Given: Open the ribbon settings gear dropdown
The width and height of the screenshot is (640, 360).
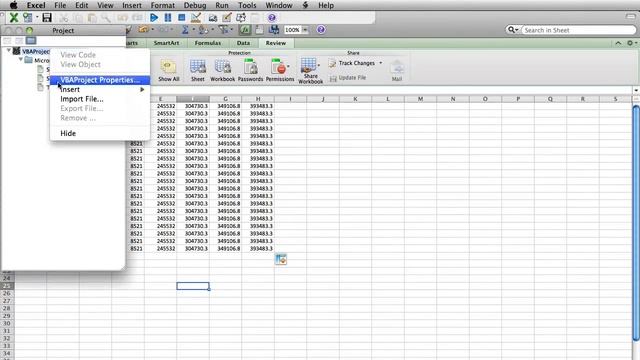Looking at the screenshot, I should pyautogui.click(x=631, y=43).
